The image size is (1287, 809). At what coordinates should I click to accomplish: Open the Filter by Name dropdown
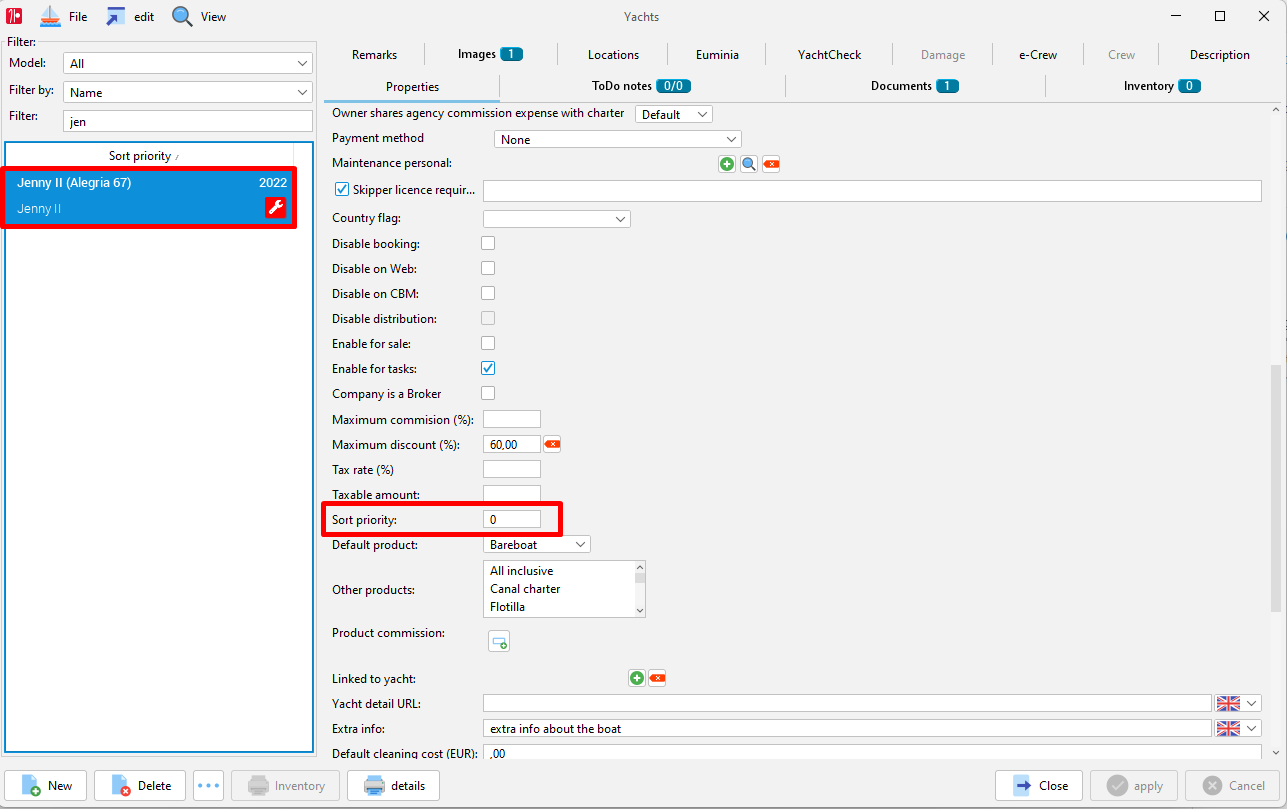[x=188, y=92]
